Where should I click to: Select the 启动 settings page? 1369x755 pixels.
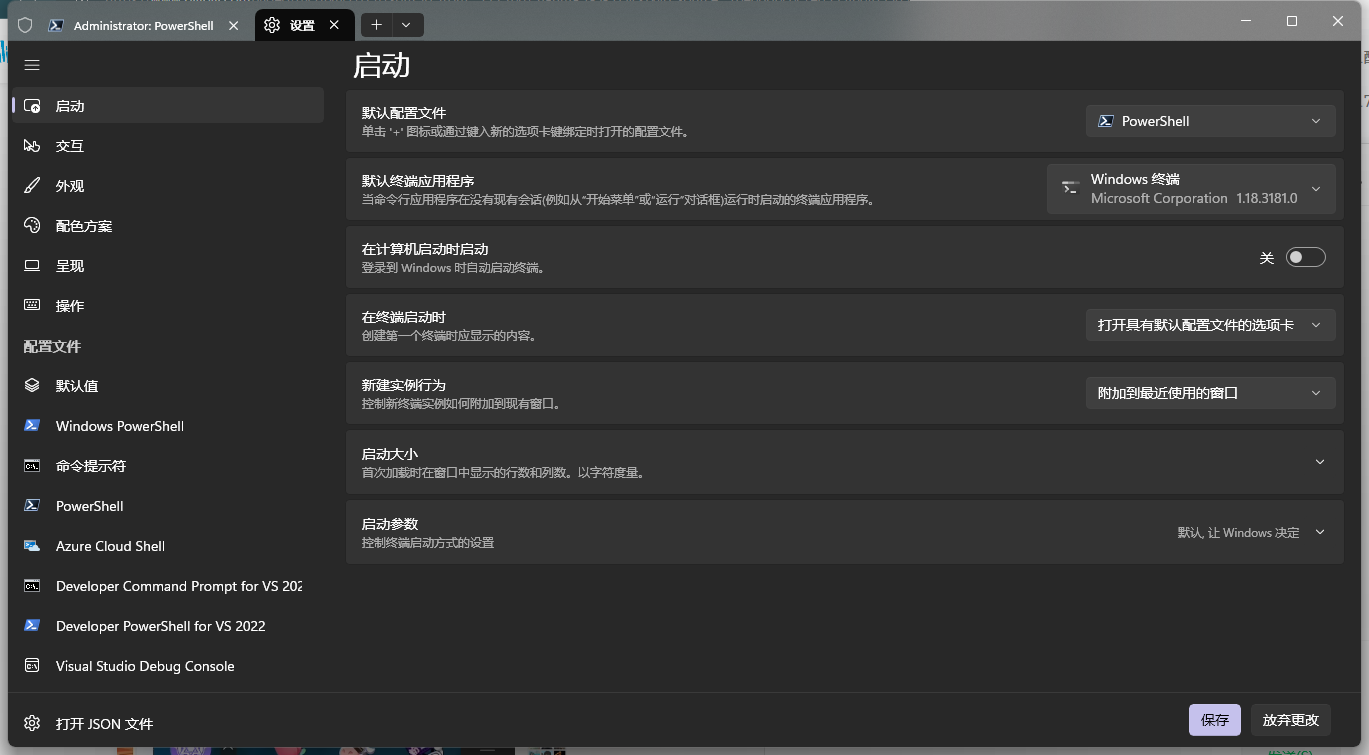pyautogui.click(x=168, y=106)
